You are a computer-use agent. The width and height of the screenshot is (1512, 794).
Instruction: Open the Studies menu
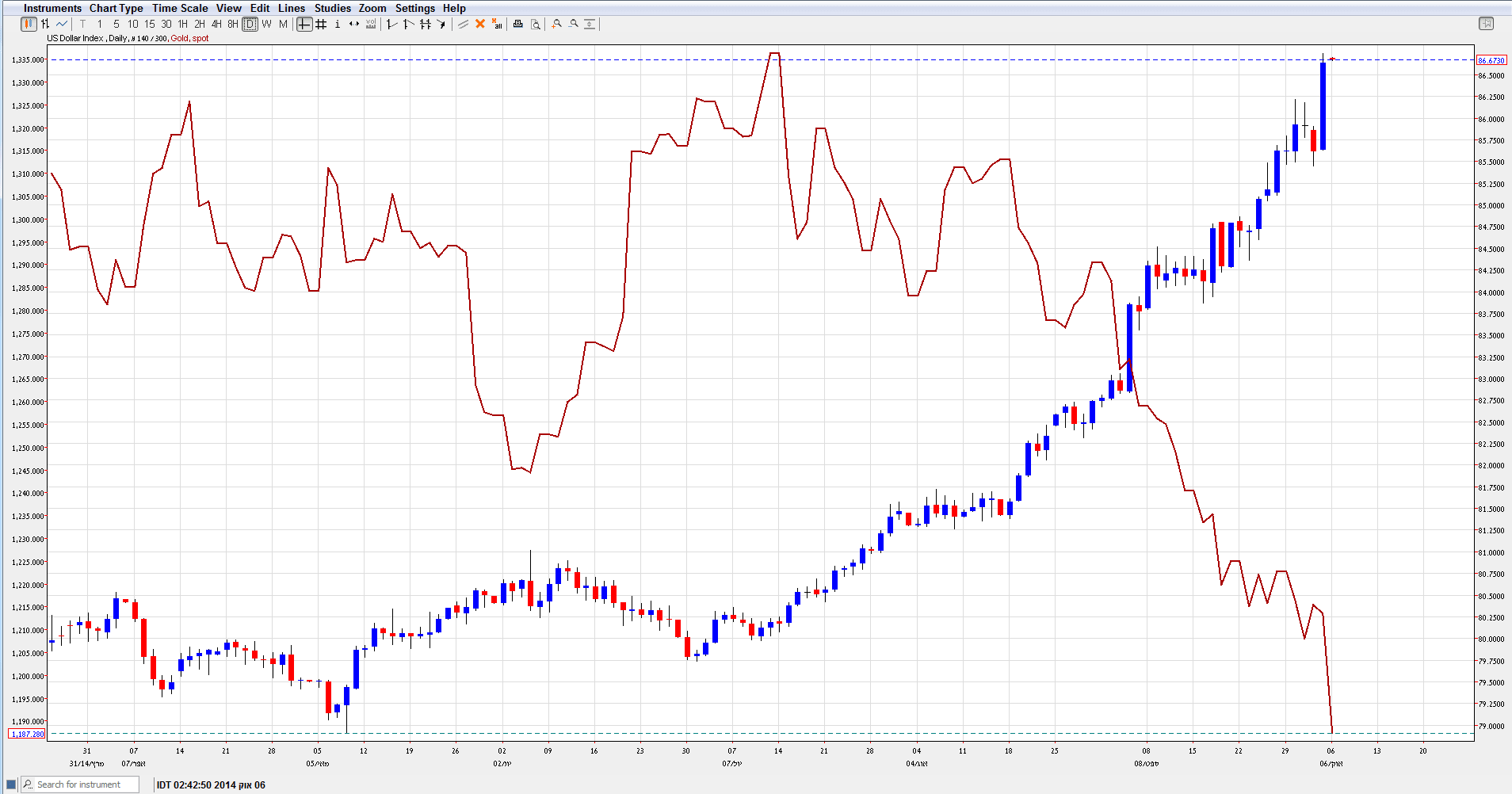point(333,8)
